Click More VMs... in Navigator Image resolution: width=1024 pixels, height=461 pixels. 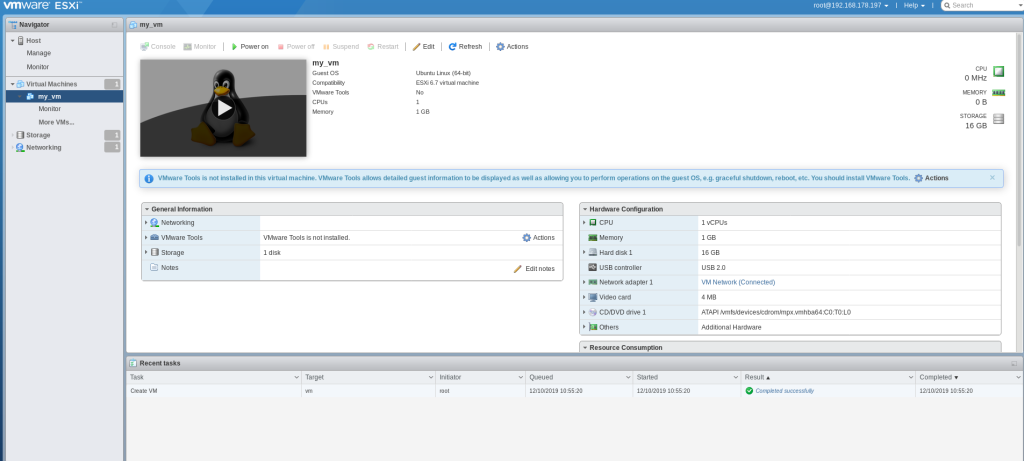click(56, 122)
